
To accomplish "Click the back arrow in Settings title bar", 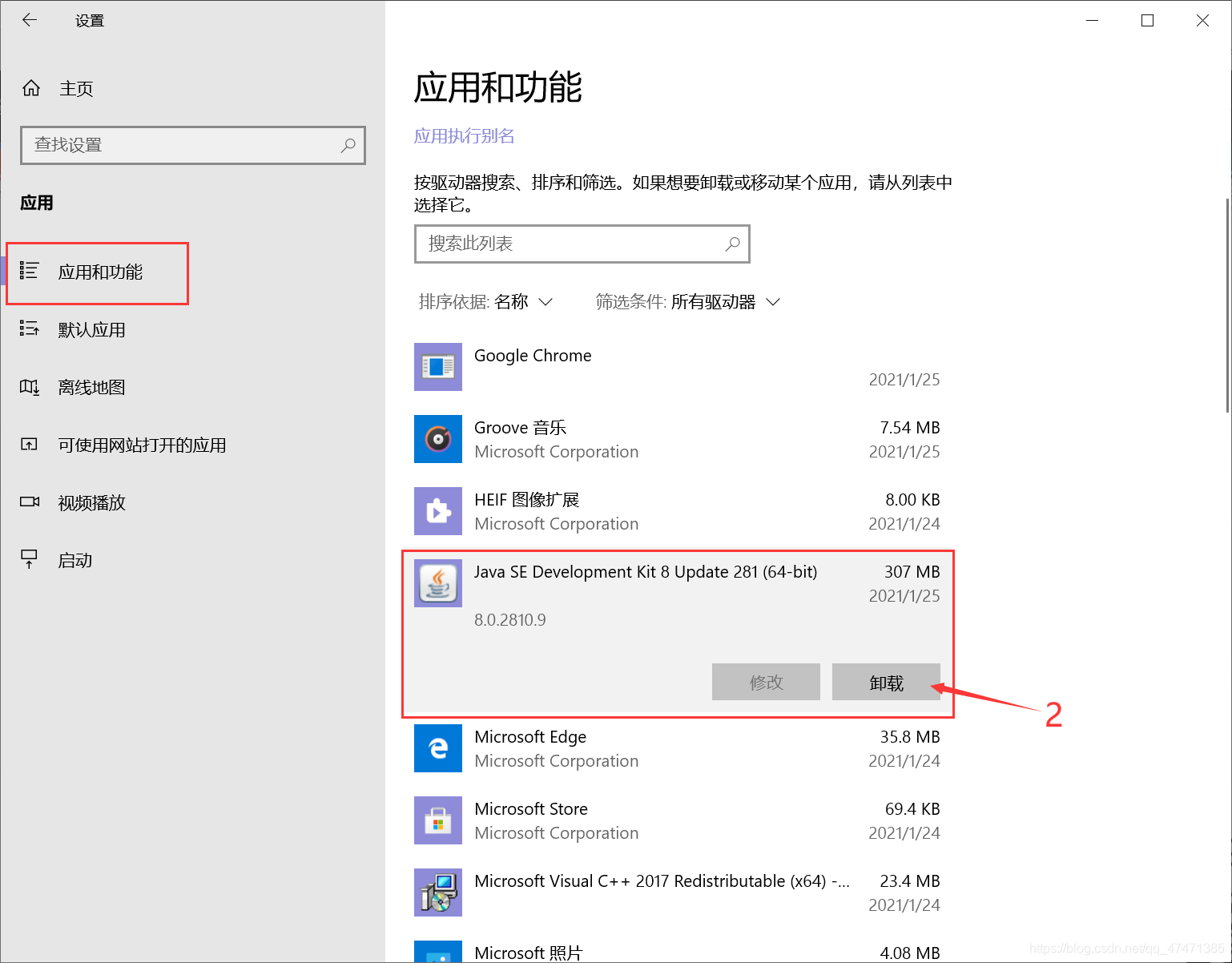I will point(30,20).
